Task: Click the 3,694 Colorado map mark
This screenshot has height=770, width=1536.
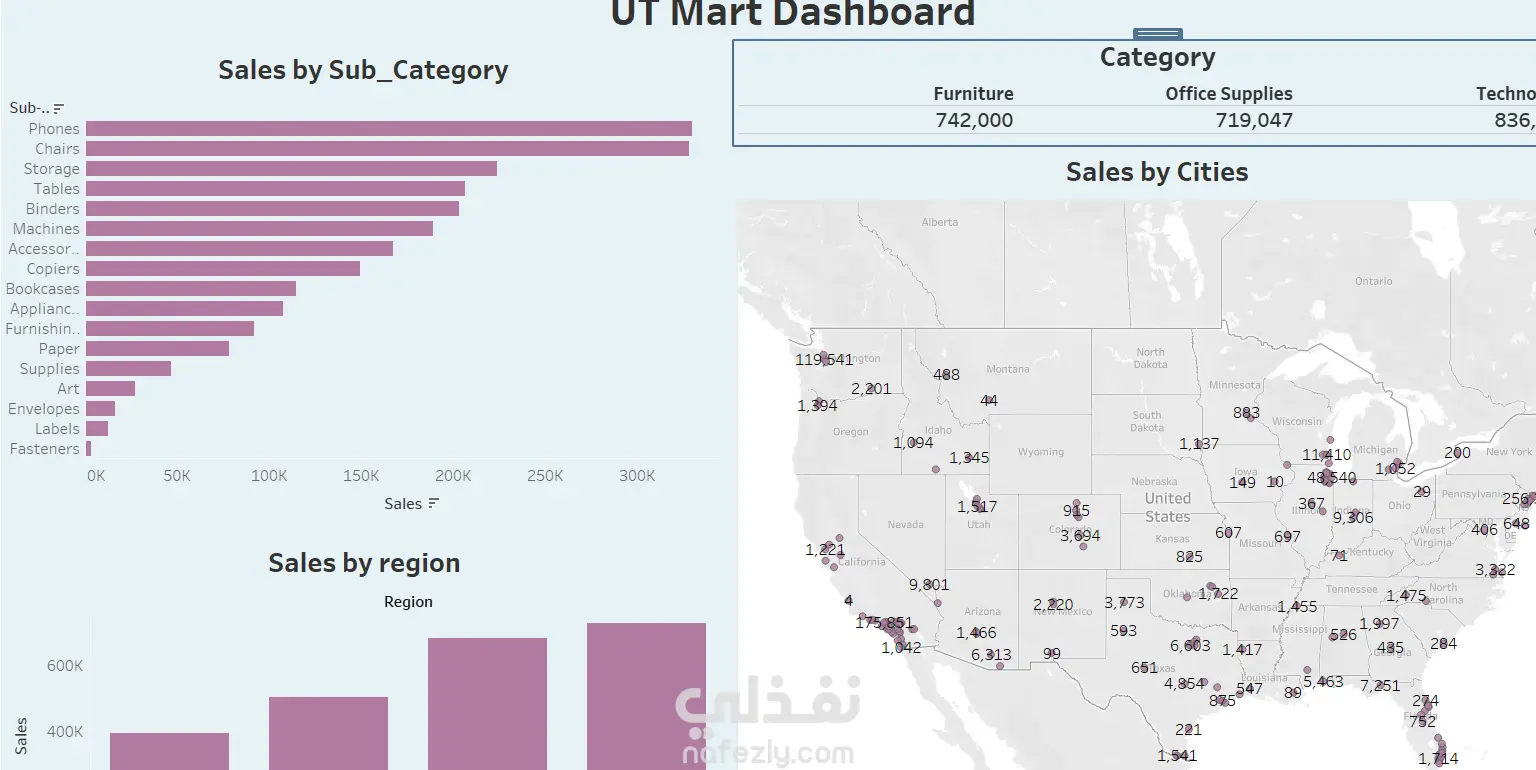Action: pos(1080,535)
